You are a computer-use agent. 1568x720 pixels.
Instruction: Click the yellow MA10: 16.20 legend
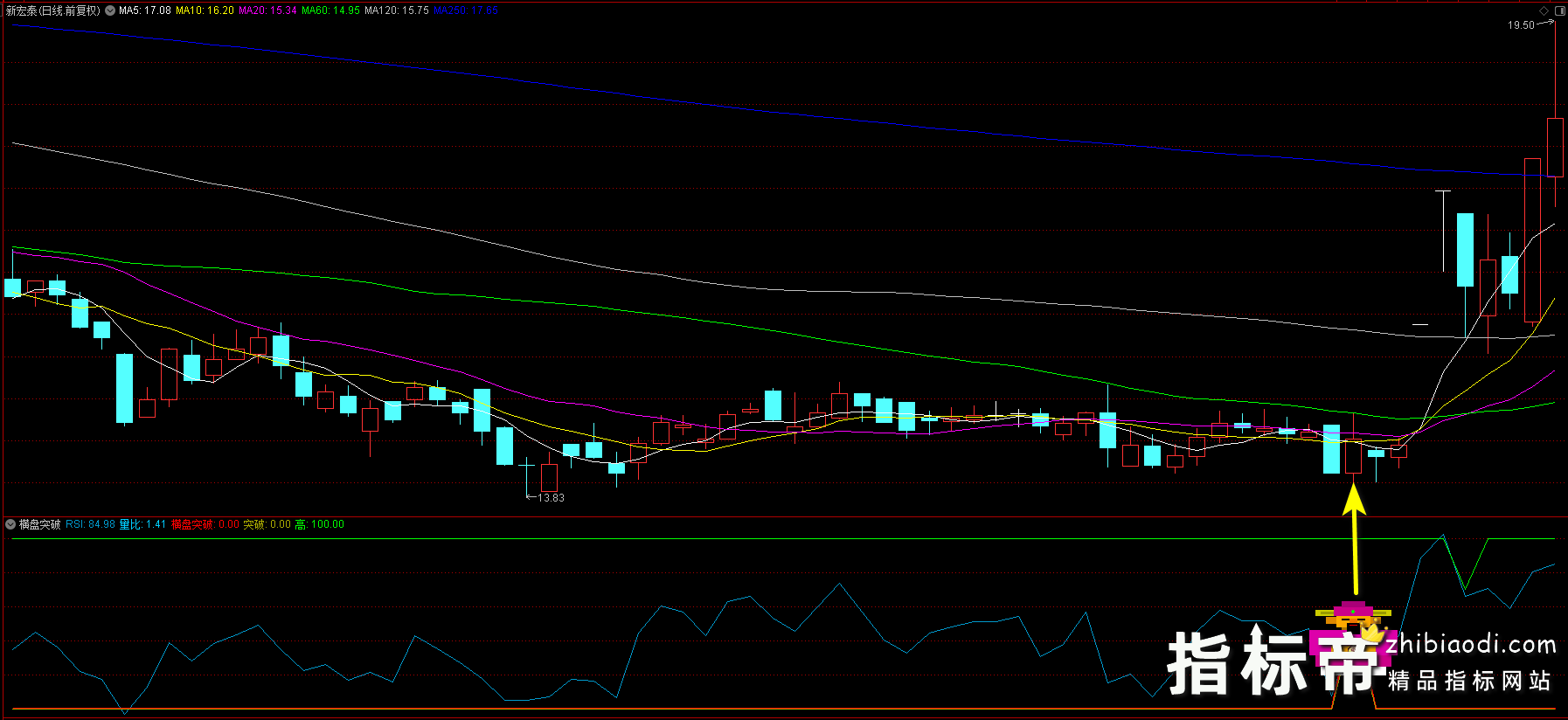click(x=205, y=10)
